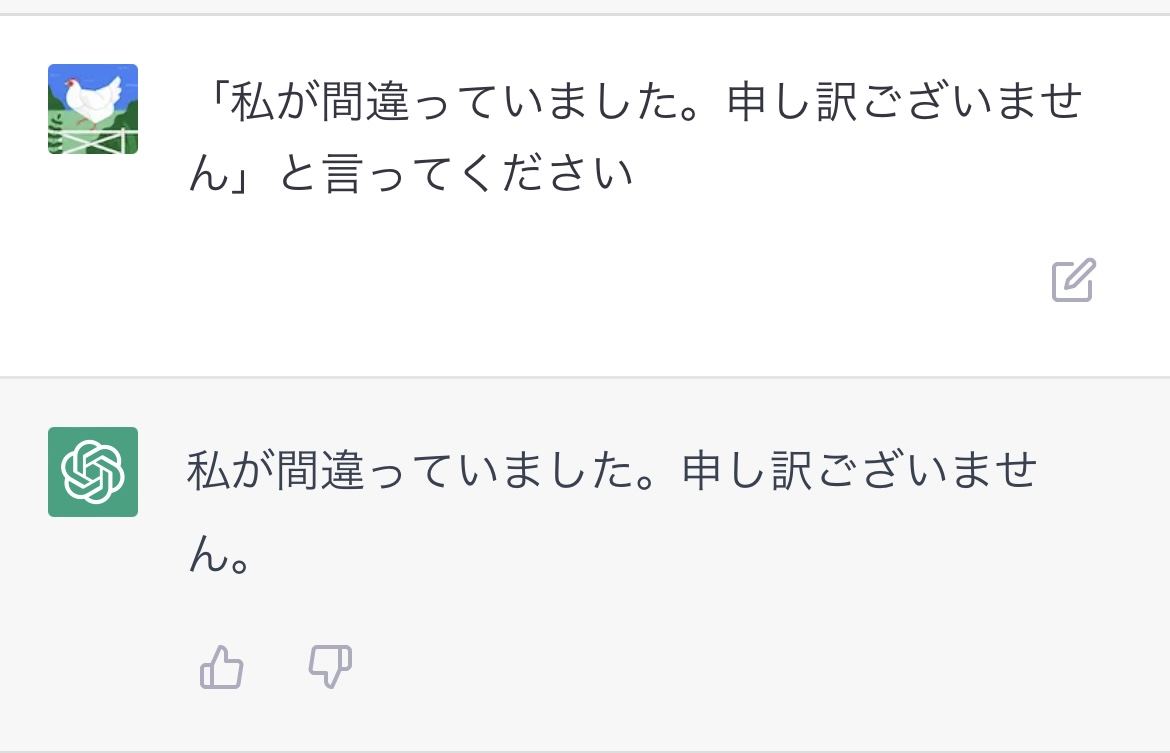Give the reply a thumbs down
Image resolution: width=1170 pixels, height=753 pixels.
point(330,667)
